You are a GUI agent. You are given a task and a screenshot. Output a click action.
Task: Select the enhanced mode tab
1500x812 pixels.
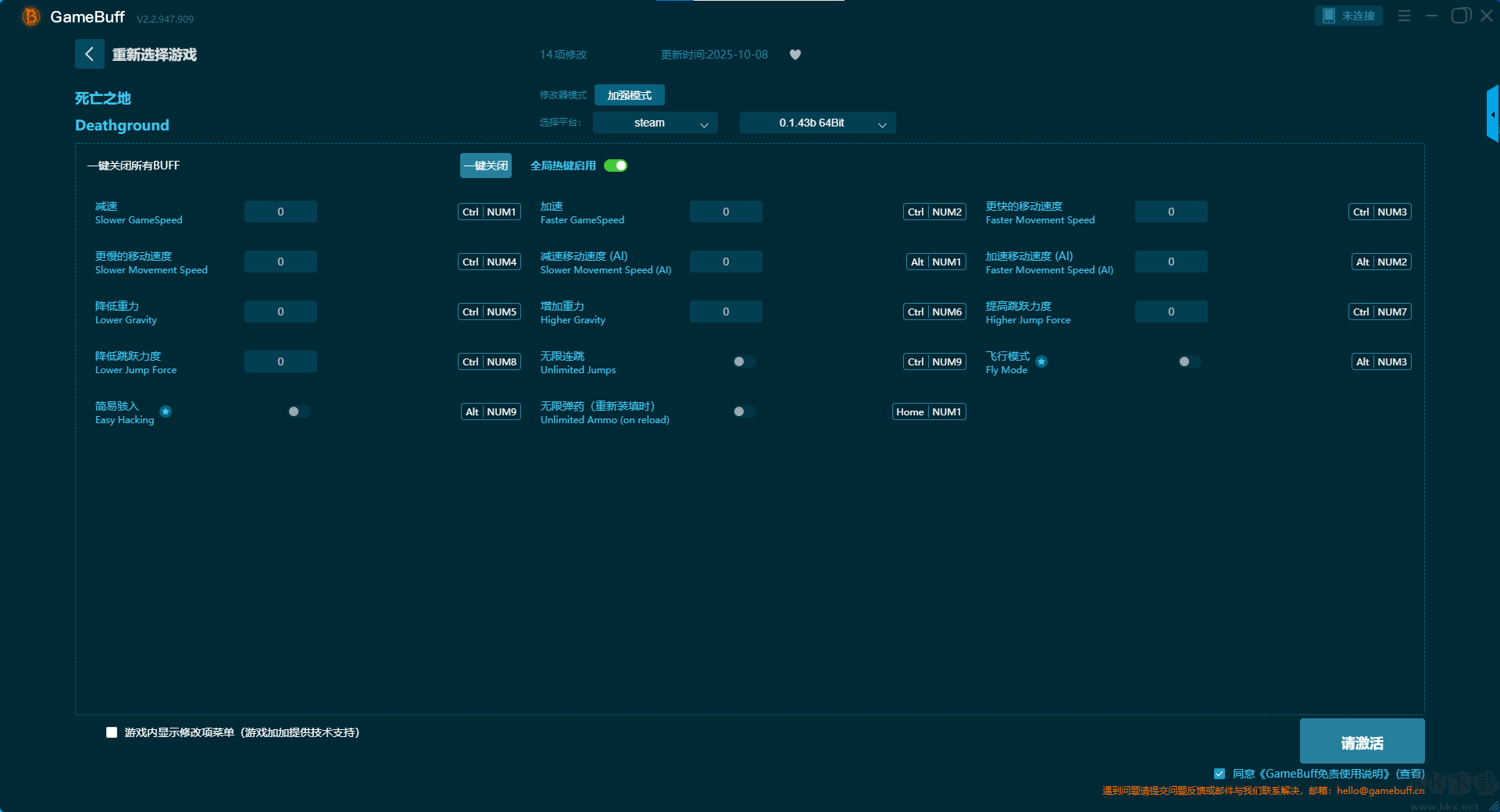(x=629, y=95)
